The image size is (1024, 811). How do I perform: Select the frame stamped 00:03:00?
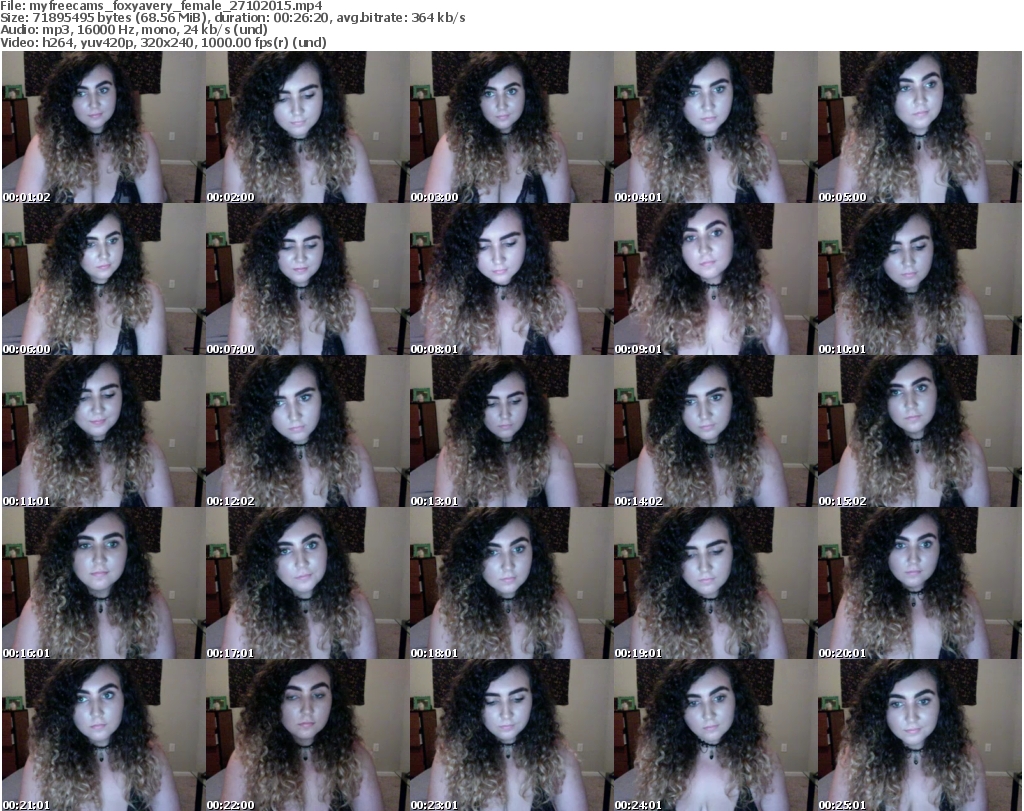tap(511, 127)
